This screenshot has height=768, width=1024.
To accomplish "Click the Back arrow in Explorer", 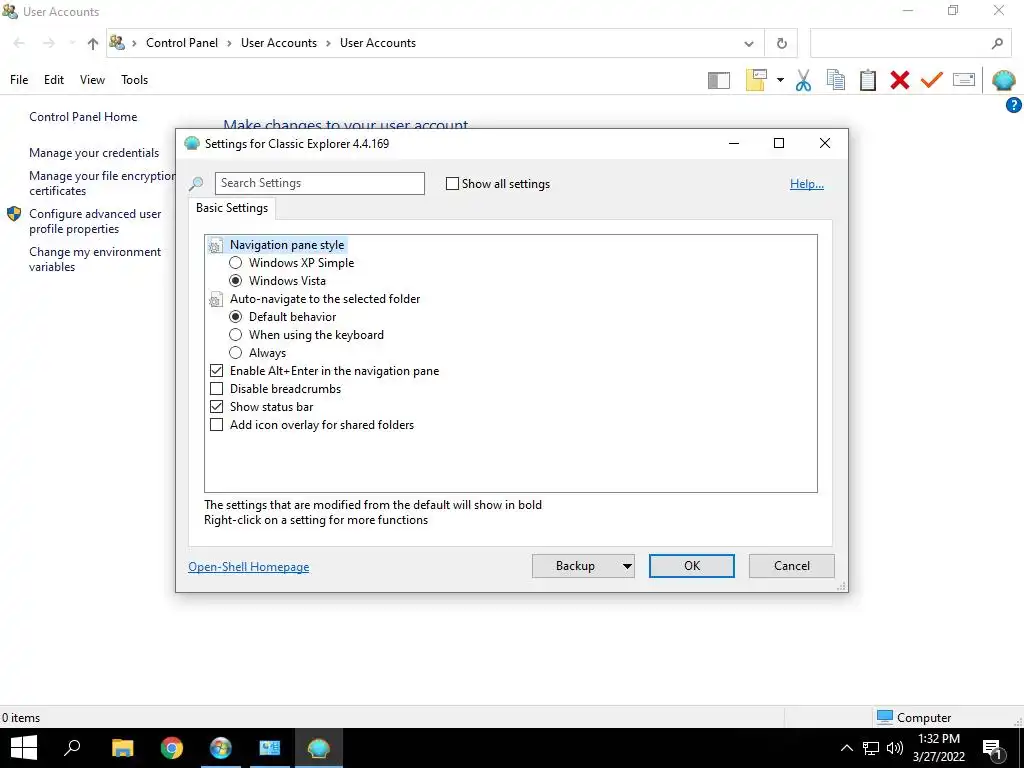I will coord(19,43).
